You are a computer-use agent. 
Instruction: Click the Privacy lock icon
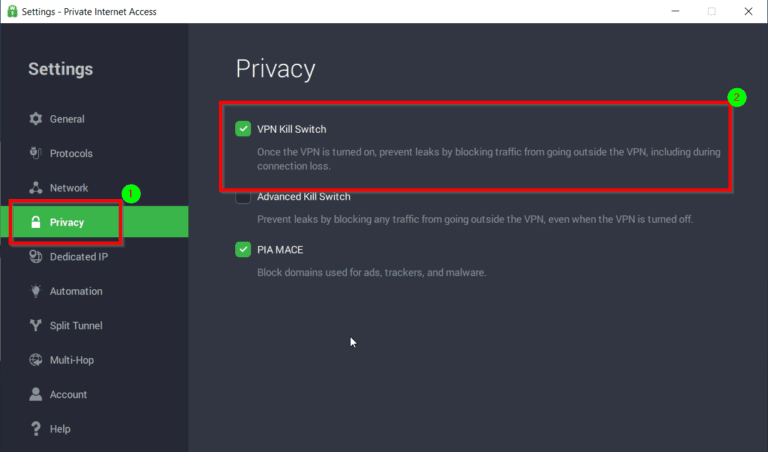[35, 222]
